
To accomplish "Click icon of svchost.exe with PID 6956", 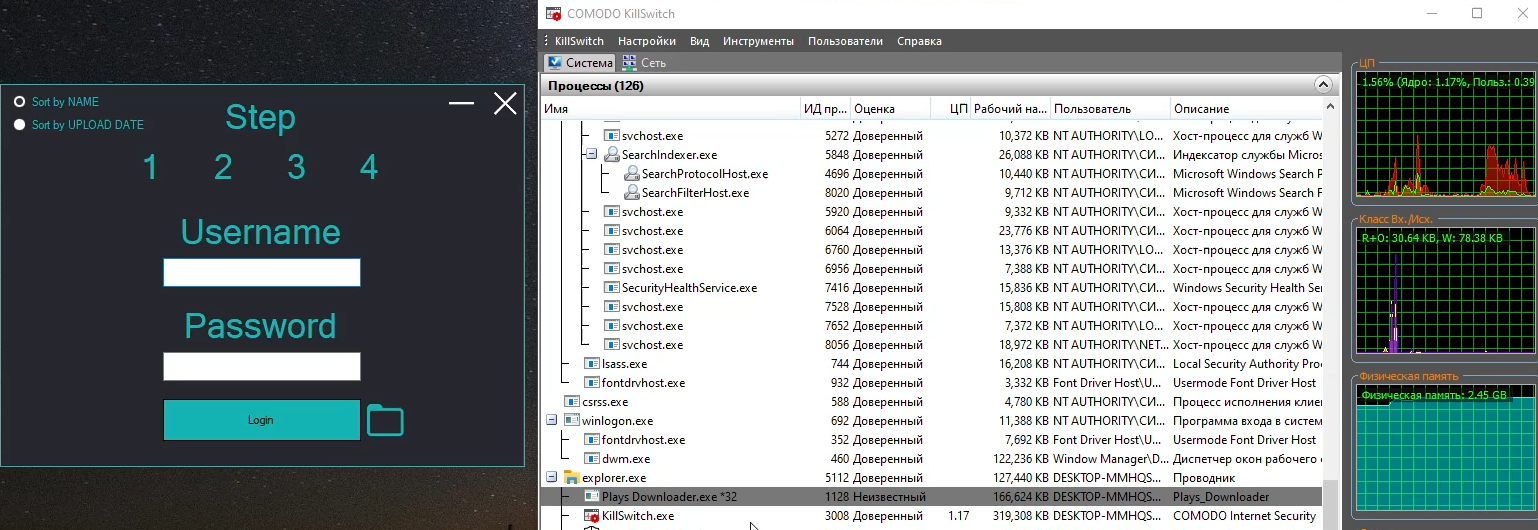I will coord(612,269).
